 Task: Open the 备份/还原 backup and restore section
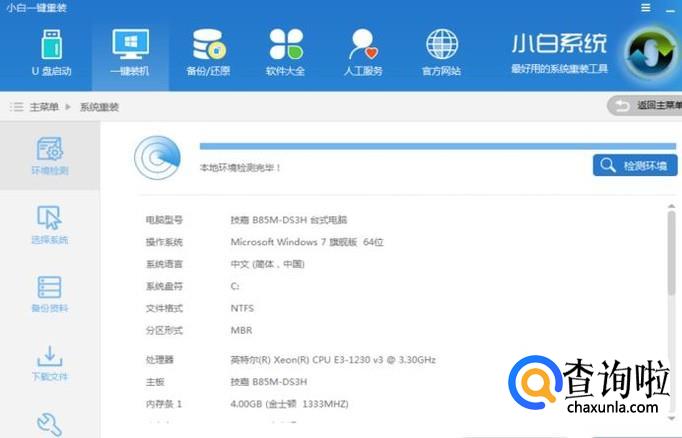coord(208,52)
